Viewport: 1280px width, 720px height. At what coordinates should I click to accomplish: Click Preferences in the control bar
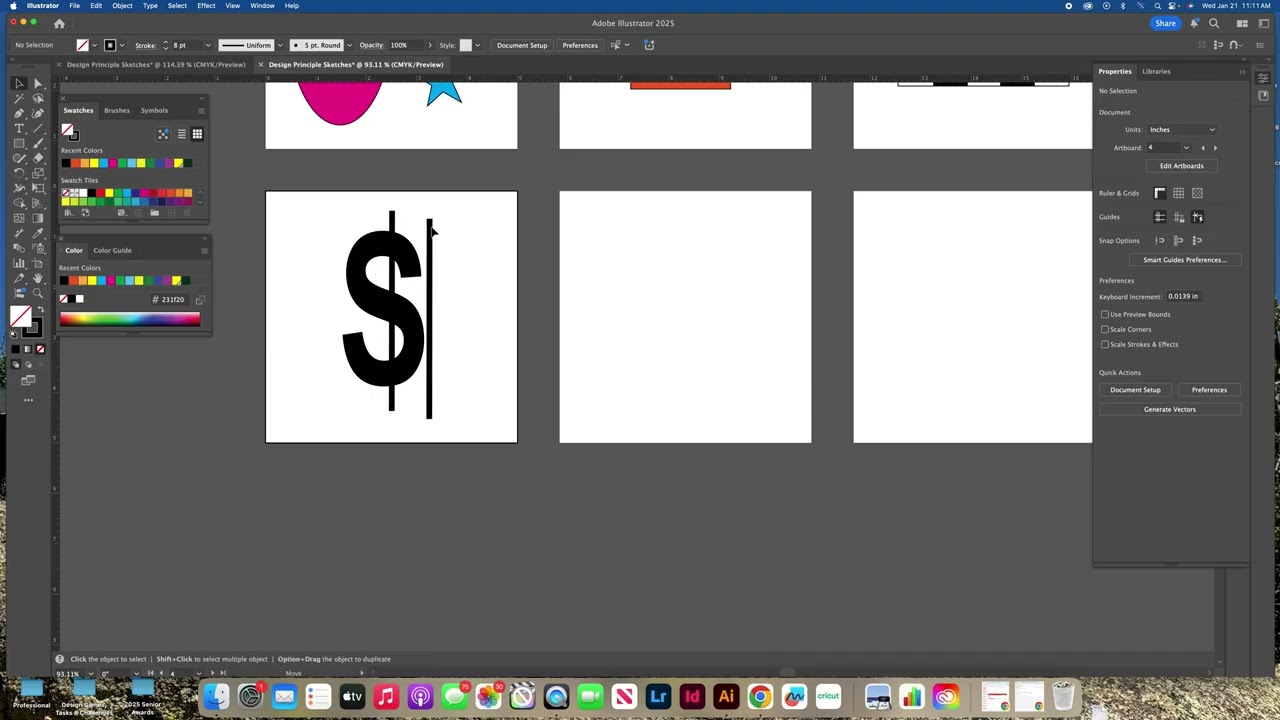coord(580,45)
